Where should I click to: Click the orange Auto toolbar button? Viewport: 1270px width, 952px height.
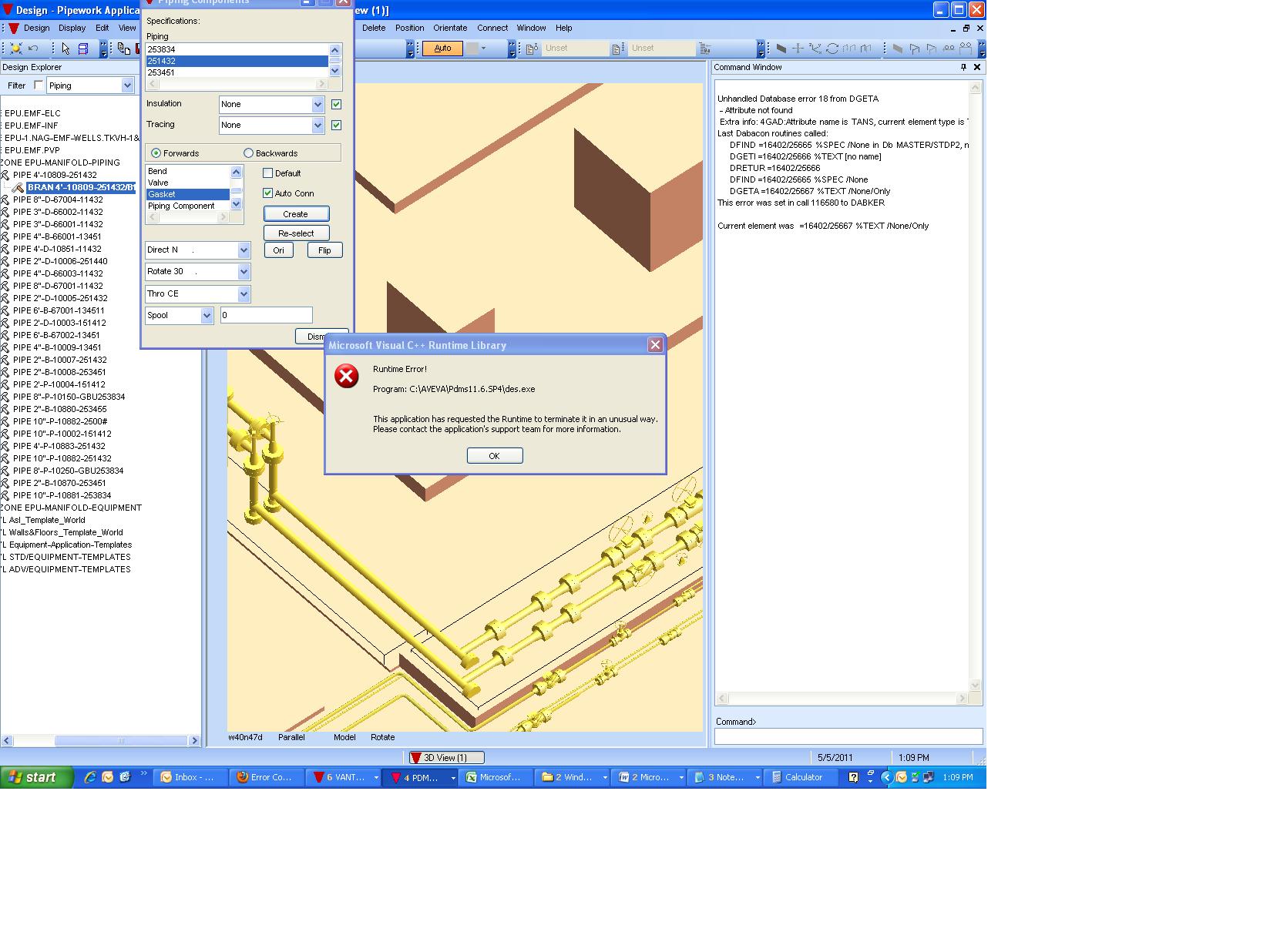click(x=442, y=48)
